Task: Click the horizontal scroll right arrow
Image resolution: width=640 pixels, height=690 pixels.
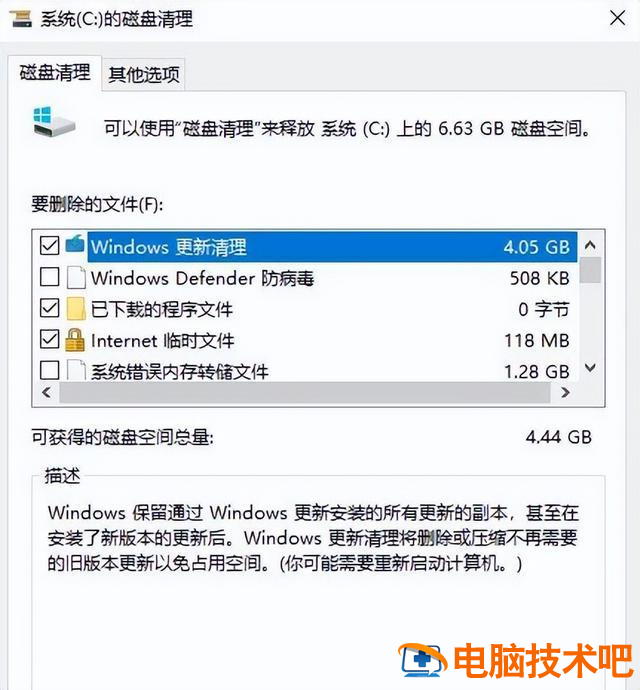Action: coord(566,392)
